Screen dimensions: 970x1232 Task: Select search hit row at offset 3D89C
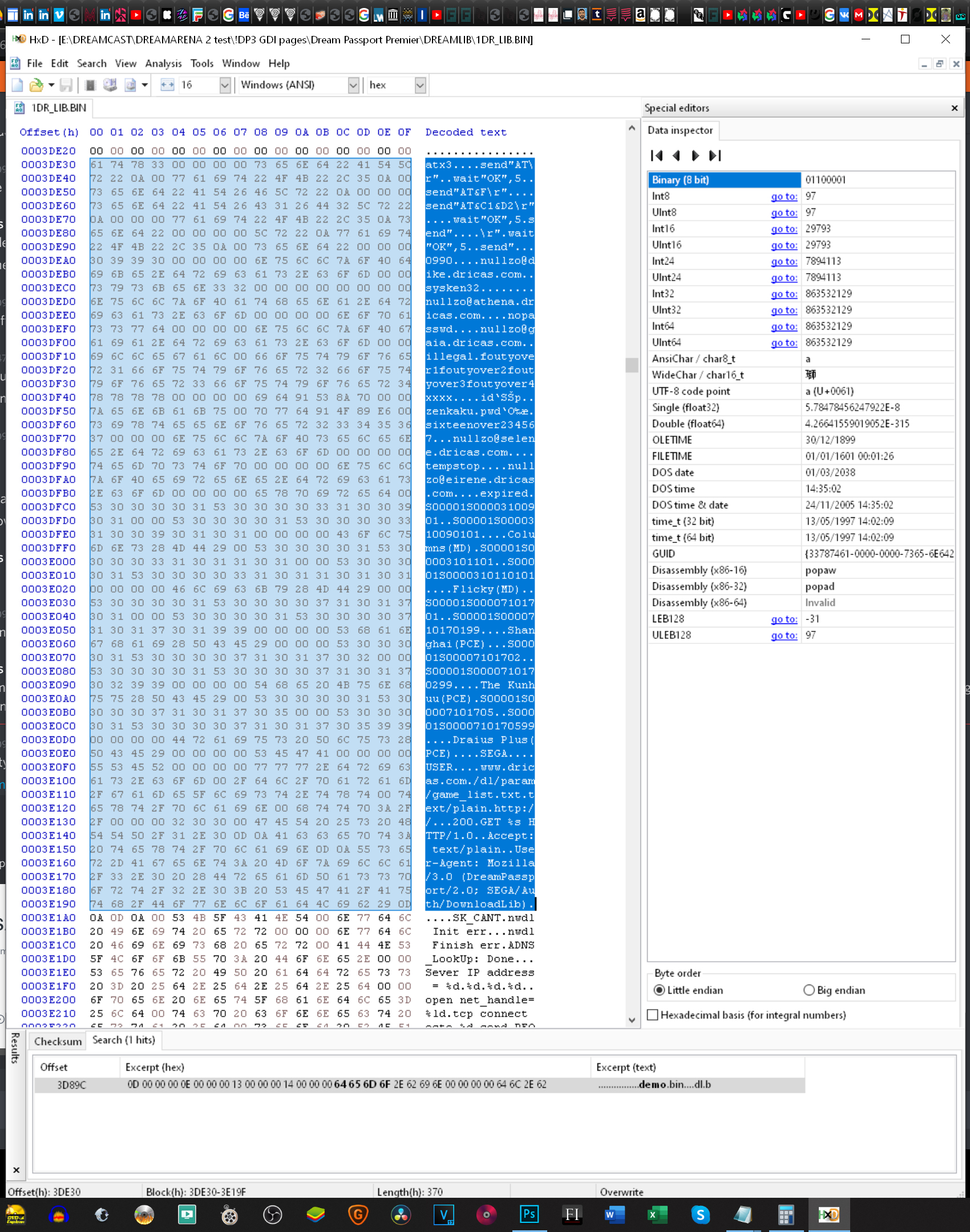pos(419,1084)
